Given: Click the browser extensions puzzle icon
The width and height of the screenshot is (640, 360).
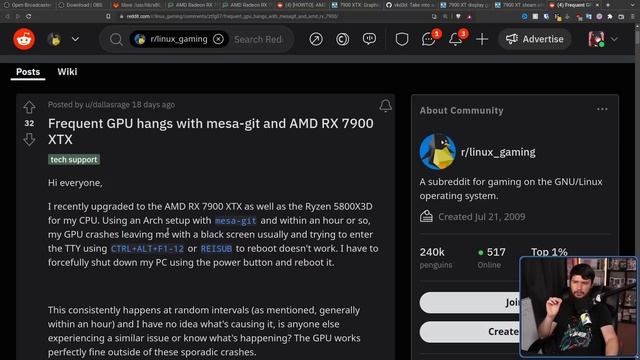Looking at the screenshot, I should (x=610, y=16).
